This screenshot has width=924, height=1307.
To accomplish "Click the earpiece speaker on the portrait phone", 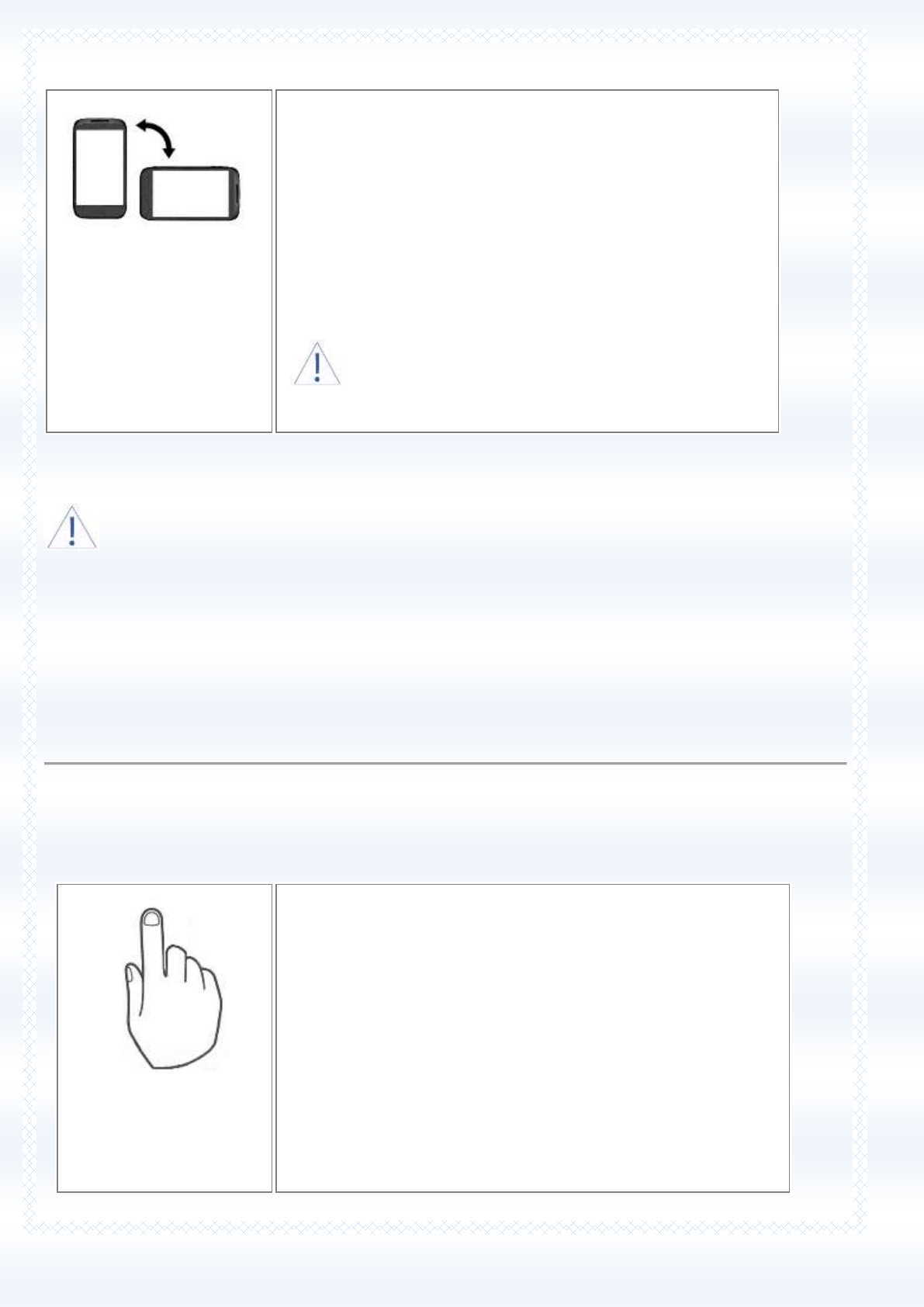I will 100,123.
